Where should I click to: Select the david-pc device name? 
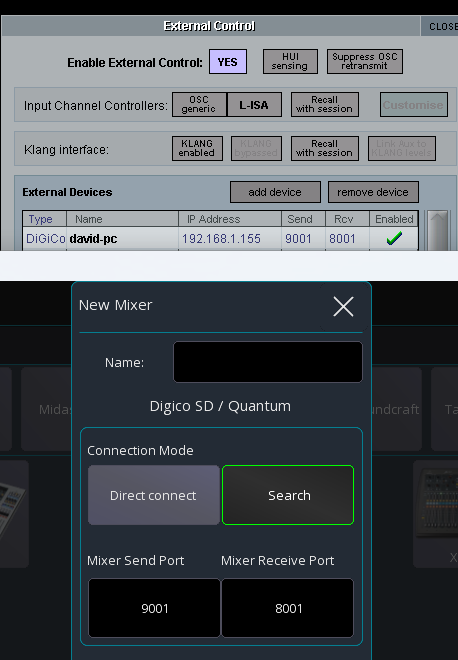point(122,239)
